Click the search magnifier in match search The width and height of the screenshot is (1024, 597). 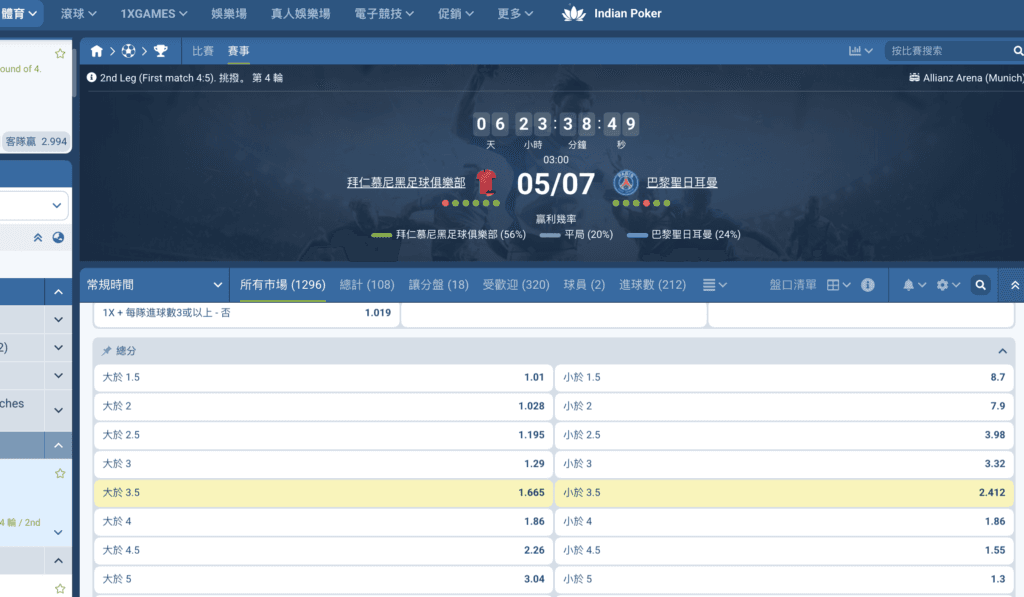pos(1017,51)
